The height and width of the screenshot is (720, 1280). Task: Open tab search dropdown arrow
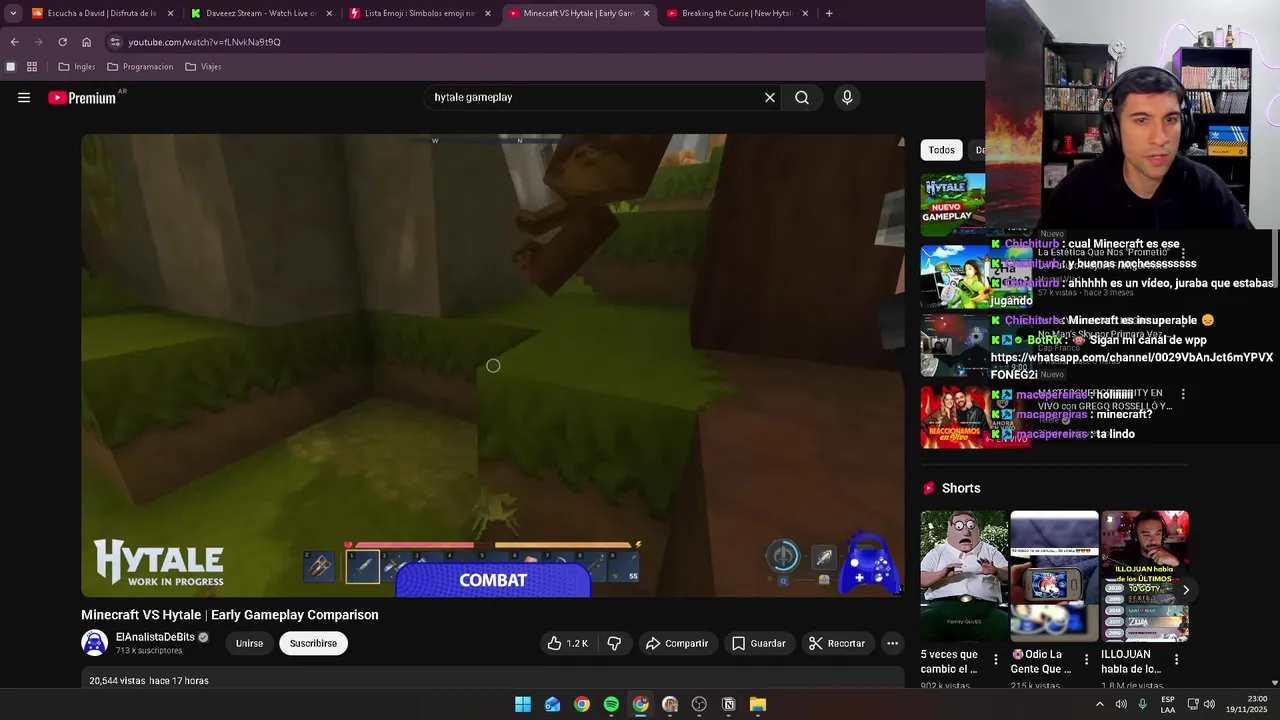click(13, 13)
